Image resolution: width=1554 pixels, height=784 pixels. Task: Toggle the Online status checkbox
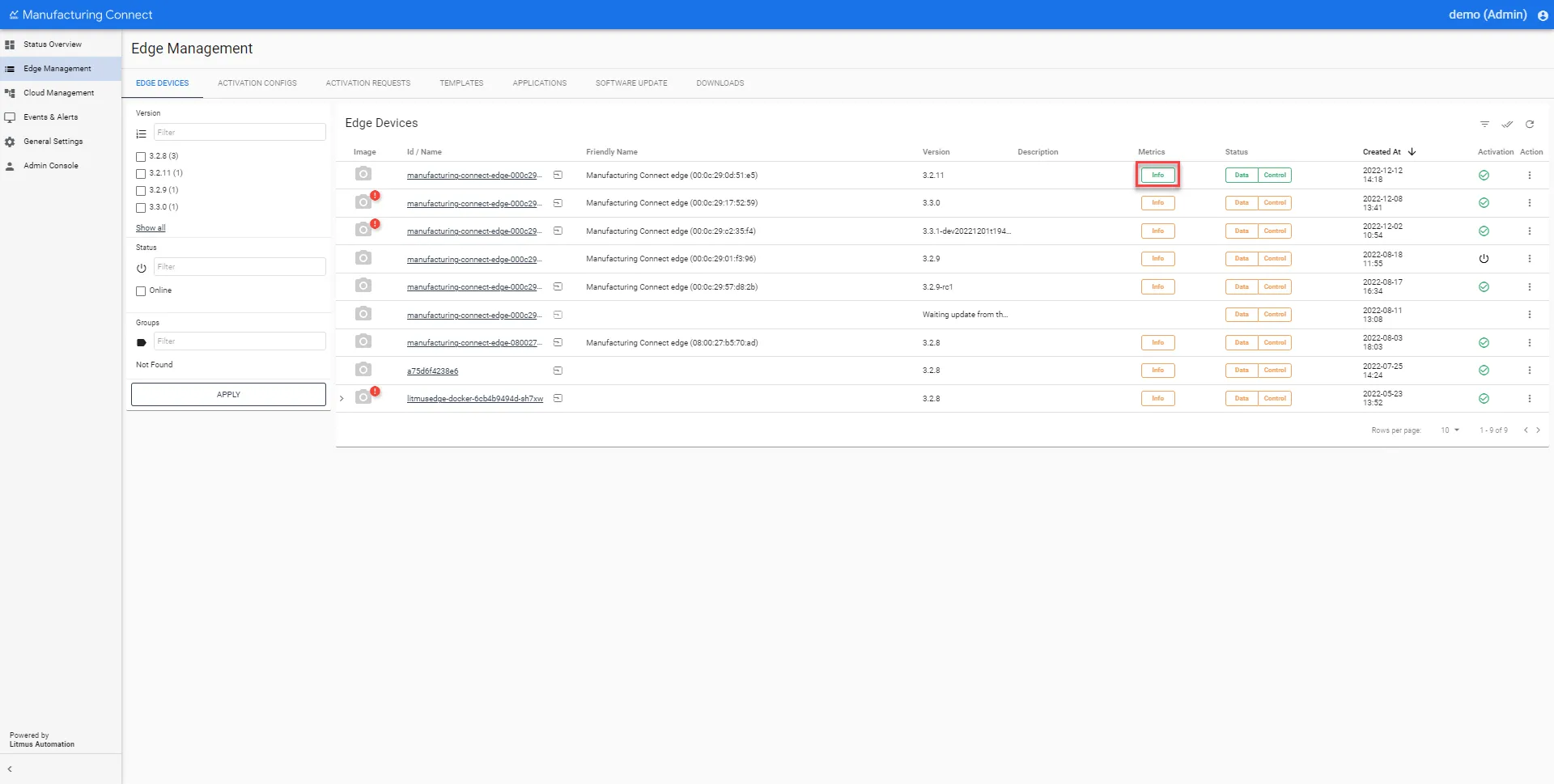coord(141,291)
